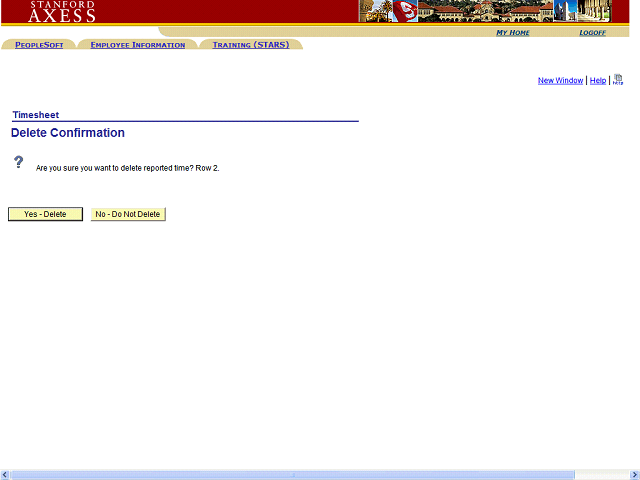Click the horizontal scrollbar left arrow

click(x=5, y=474)
